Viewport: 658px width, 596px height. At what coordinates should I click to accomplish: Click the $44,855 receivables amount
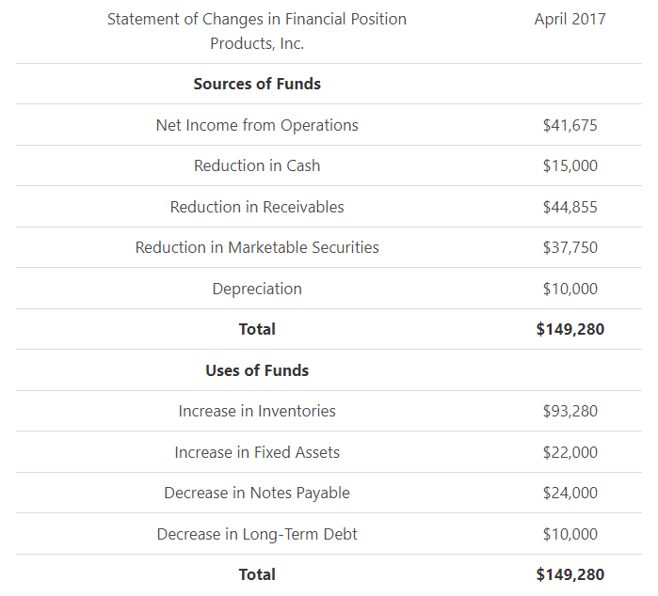[x=570, y=207]
